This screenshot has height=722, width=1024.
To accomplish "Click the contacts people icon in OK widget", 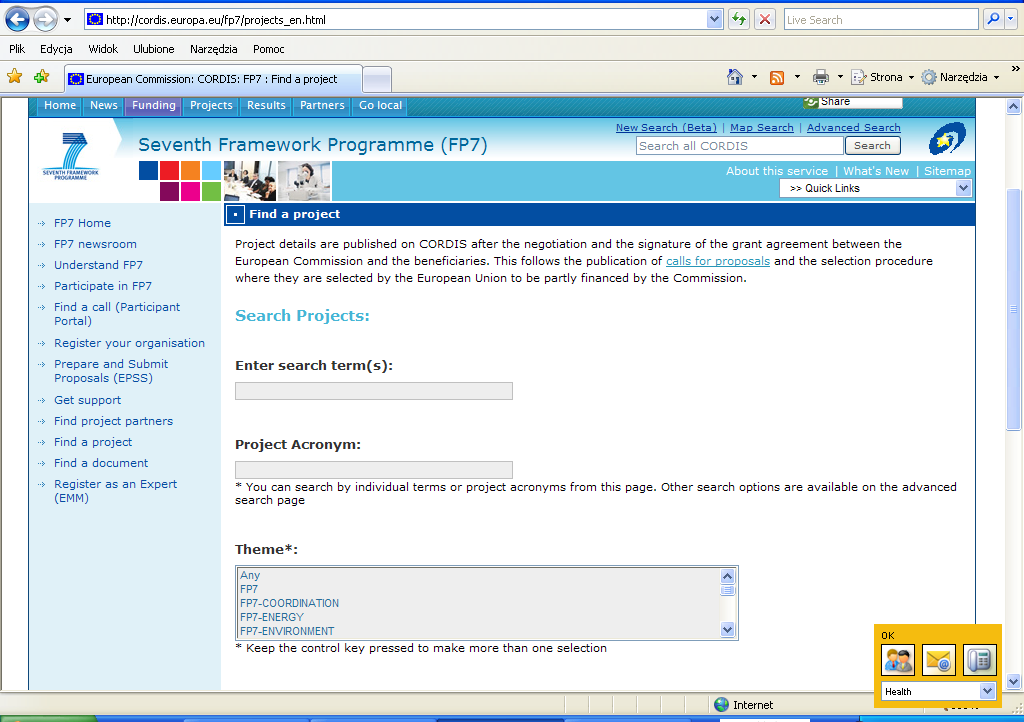I will (898, 660).
